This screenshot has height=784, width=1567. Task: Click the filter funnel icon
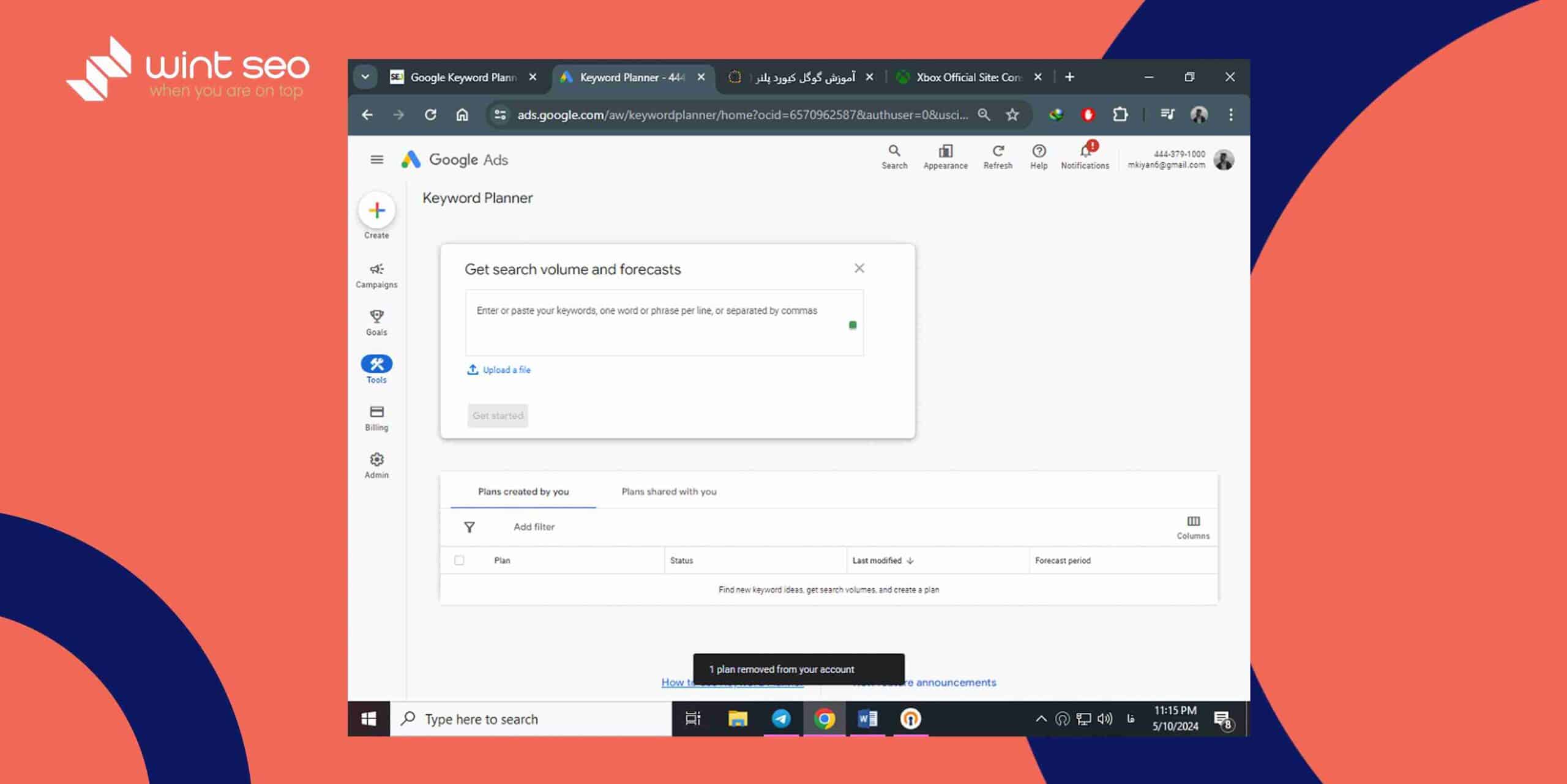[x=469, y=527]
